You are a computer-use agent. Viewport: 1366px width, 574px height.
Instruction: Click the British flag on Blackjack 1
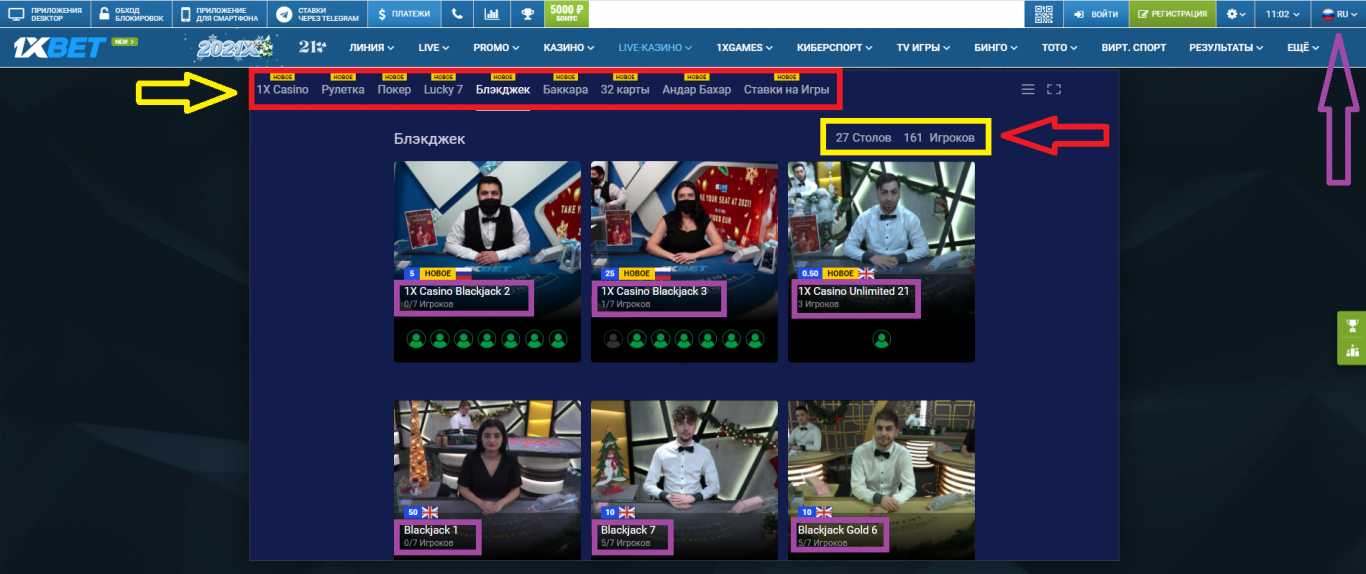430,512
